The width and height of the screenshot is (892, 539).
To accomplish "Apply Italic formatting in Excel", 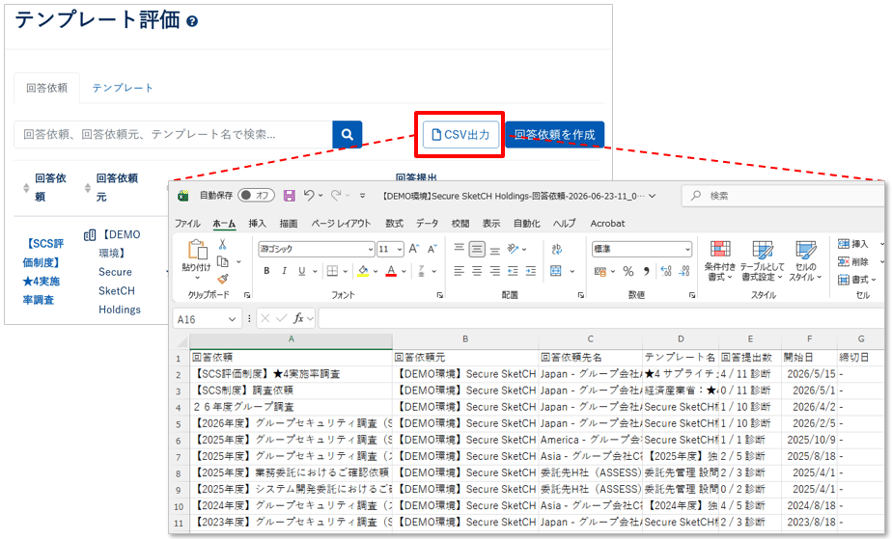I will (x=284, y=271).
